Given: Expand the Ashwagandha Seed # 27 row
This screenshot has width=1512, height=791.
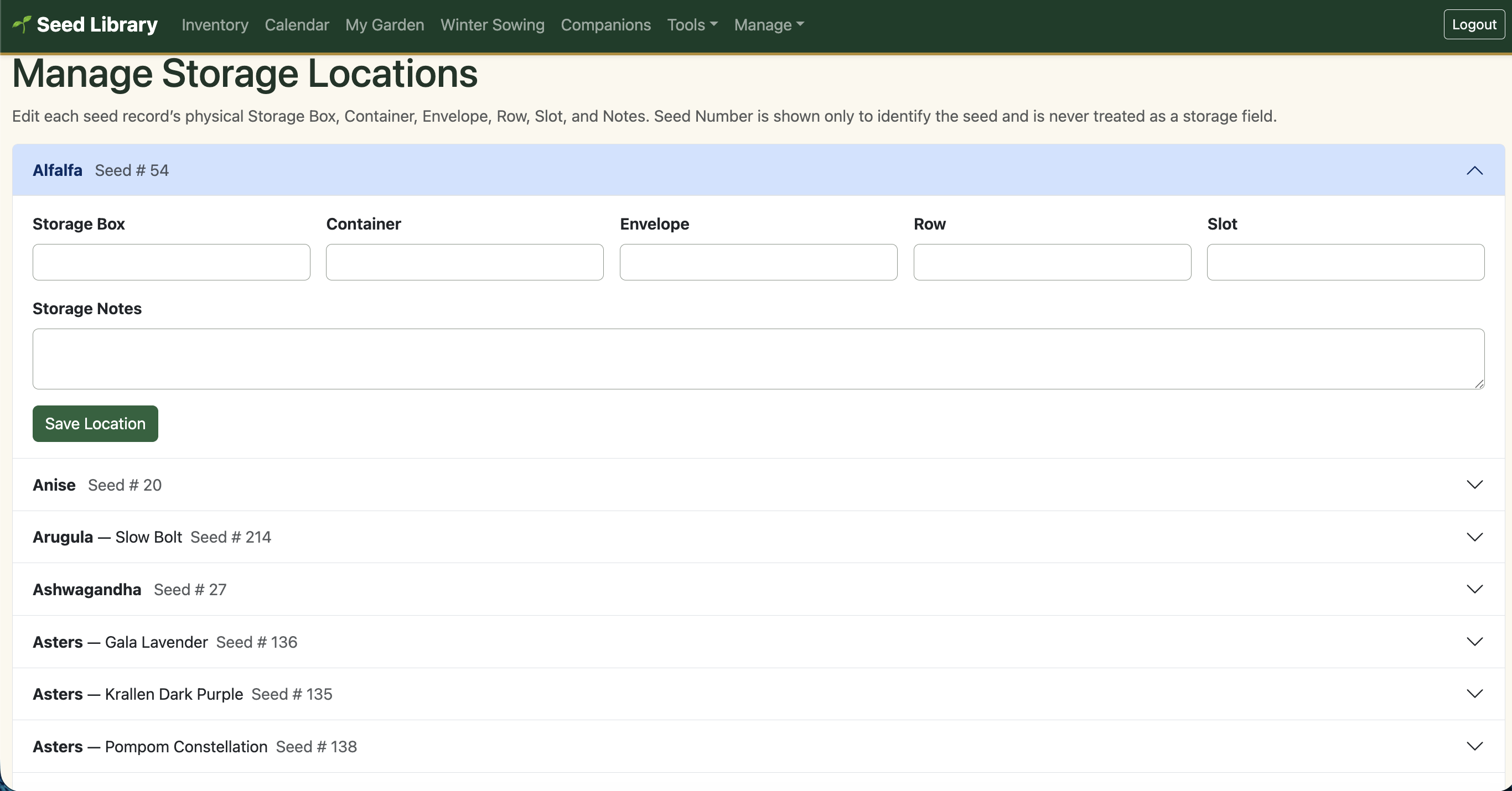Looking at the screenshot, I should tap(758, 589).
